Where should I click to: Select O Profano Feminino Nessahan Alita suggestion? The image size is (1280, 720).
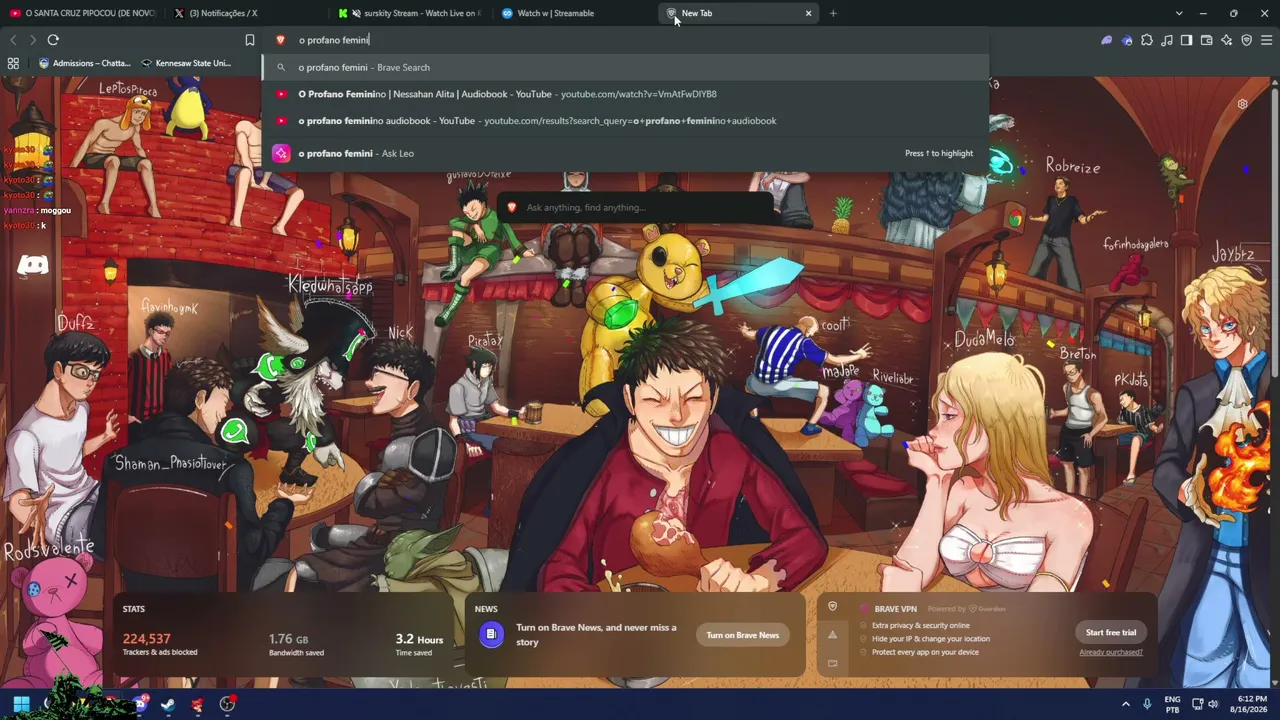[626, 94]
